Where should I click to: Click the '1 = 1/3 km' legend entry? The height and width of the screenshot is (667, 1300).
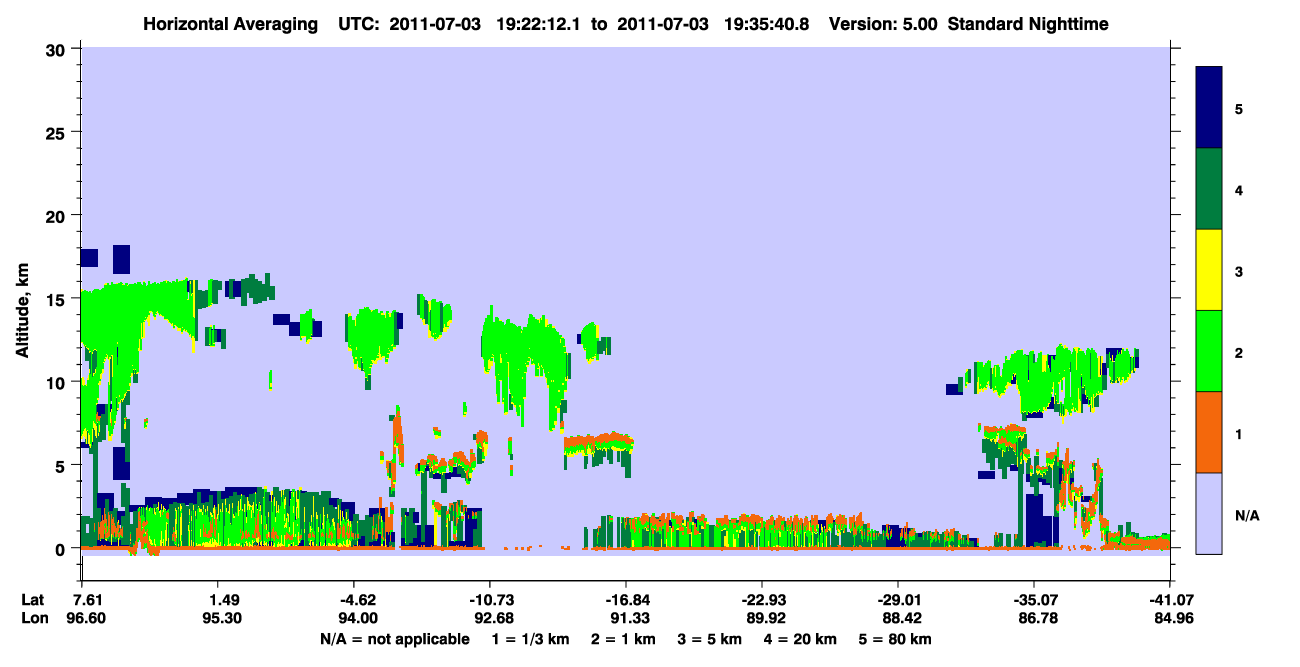[x=529, y=639]
